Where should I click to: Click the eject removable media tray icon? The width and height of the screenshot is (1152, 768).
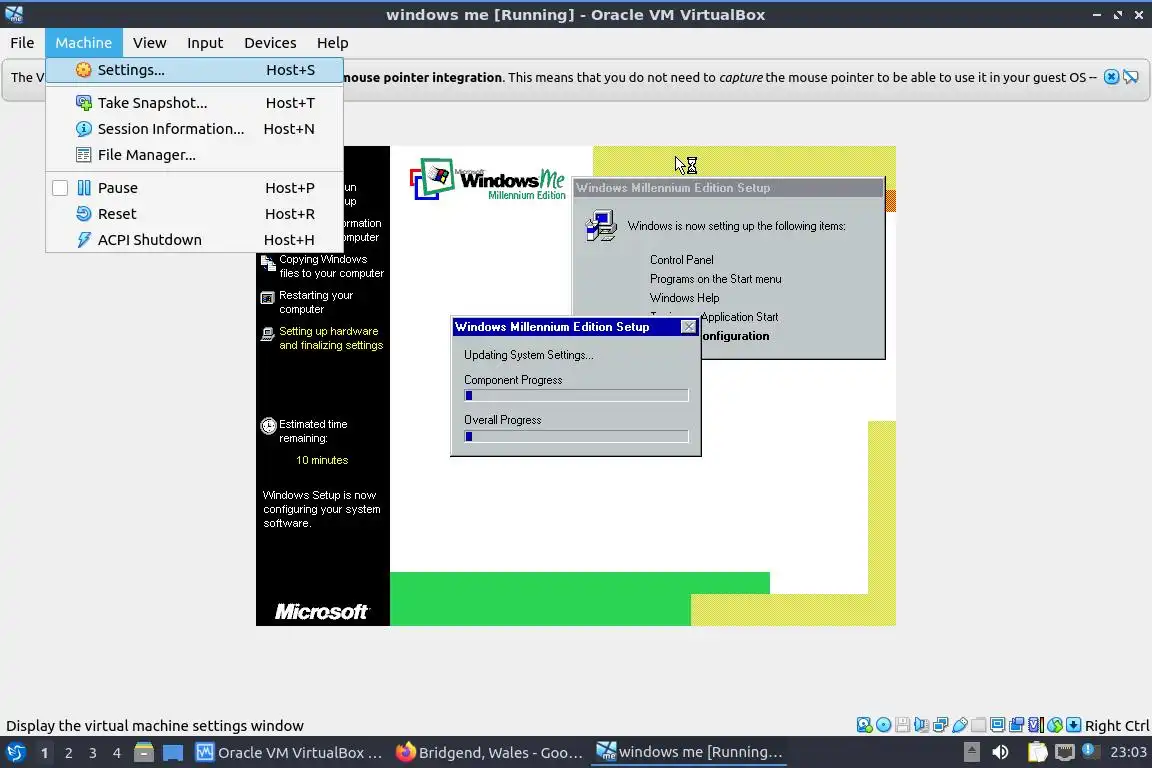click(971, 753)
